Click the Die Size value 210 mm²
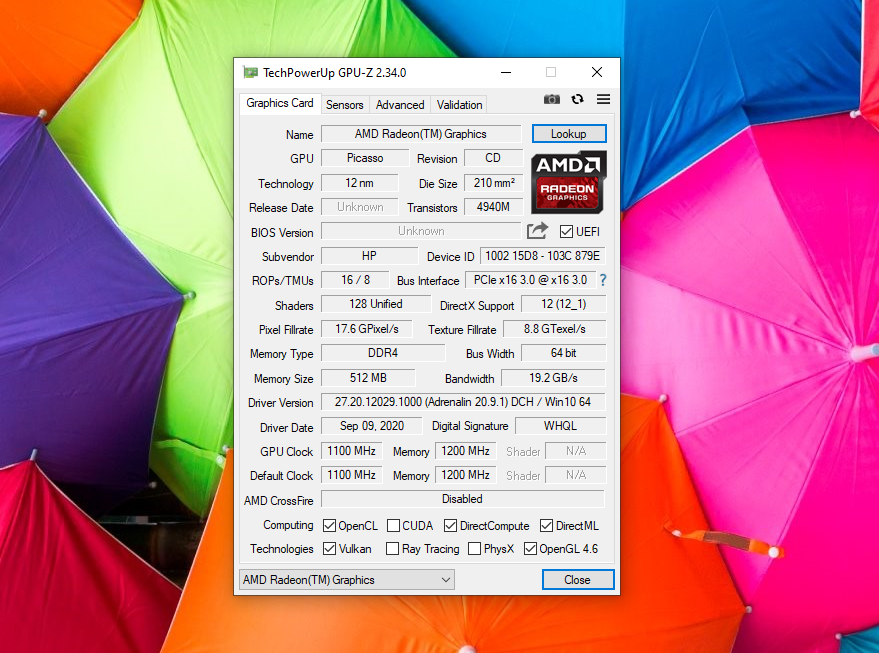Image resolution: width=879 pixels, height=653 pixels. coord(493,183)
